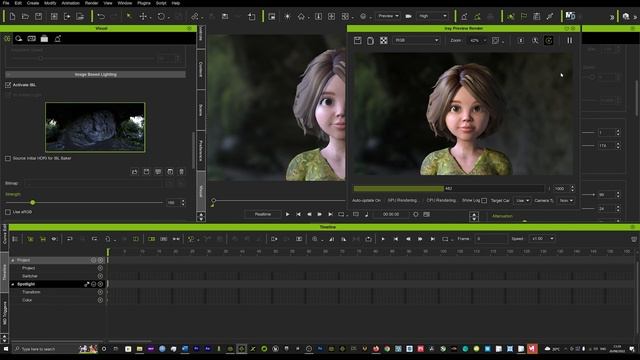Viewport: 640px width, 360px height.
Task: Open the Target Camera Use dropdown
Action: click(x=522, y=200)
